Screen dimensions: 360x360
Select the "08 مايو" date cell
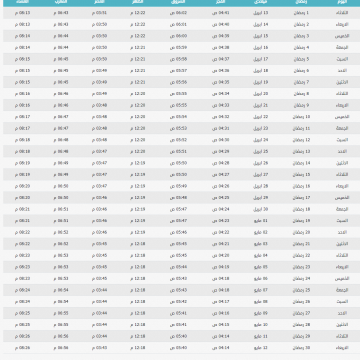[x=261, y=302]
